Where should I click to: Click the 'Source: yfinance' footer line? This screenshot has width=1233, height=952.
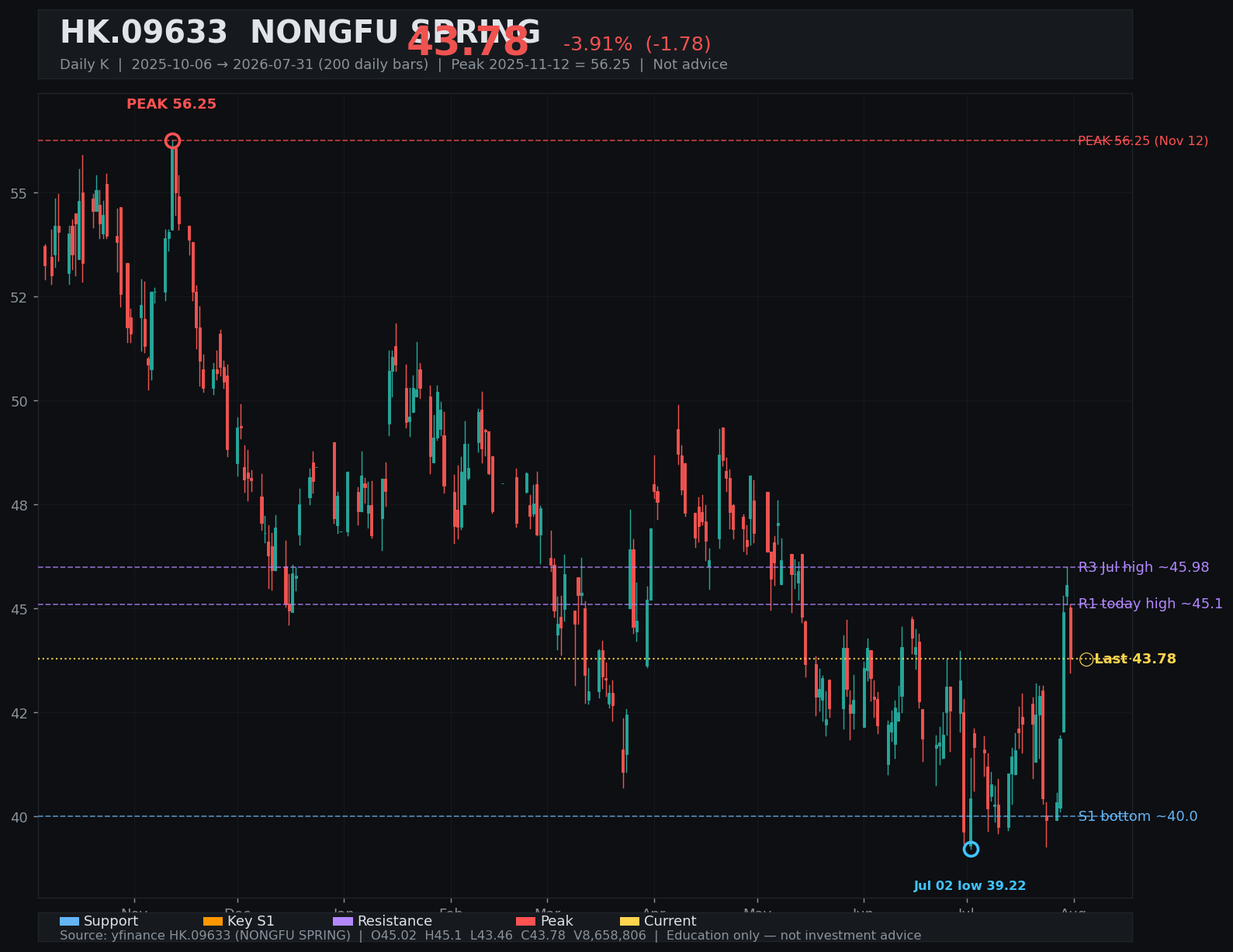pos(490,936)
